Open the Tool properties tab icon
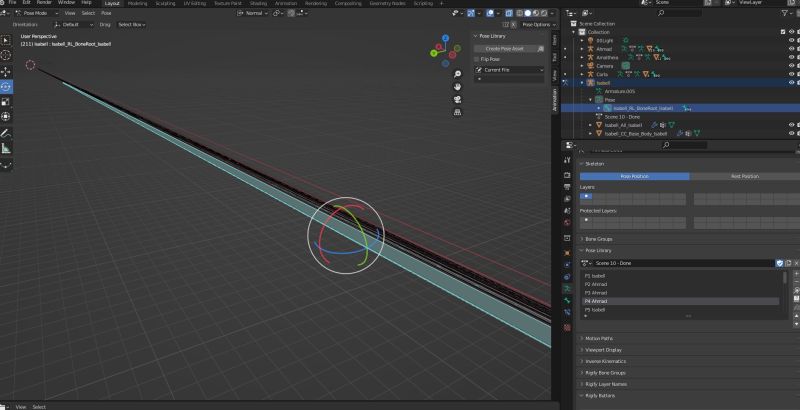The width and height of the screenshot is (800, 410). pos(567,160)
